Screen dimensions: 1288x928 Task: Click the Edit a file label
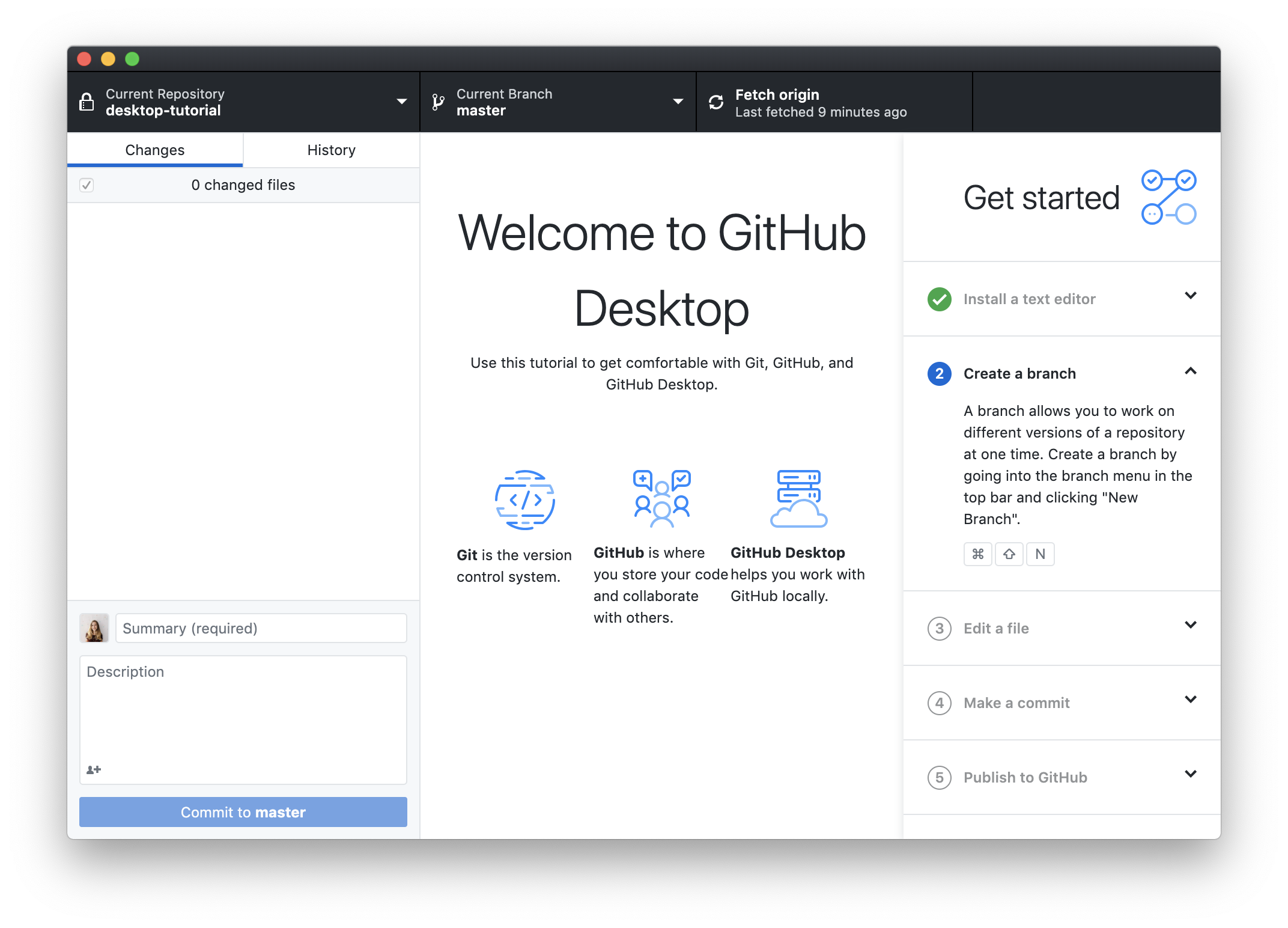click(x=996, y=628)
